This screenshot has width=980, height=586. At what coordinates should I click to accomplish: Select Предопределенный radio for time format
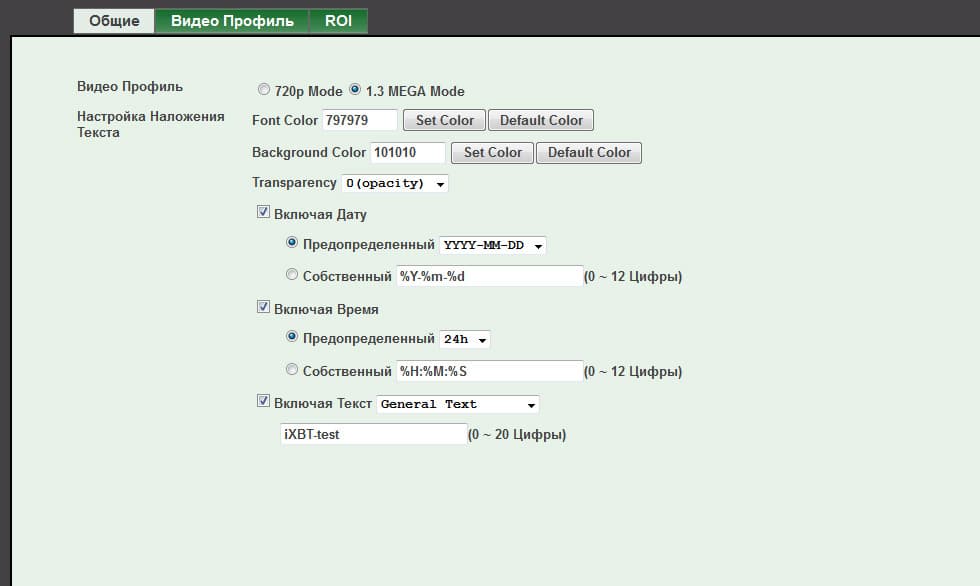(292, 337)
